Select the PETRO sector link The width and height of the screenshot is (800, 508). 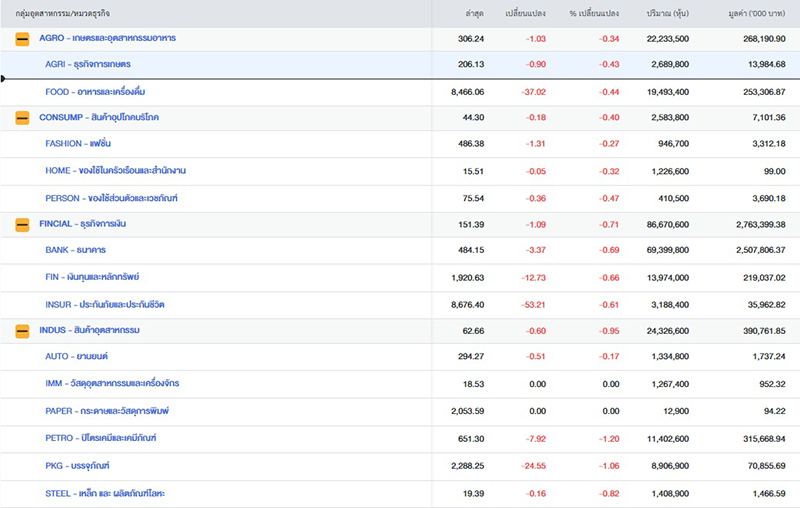coord(101,437)
